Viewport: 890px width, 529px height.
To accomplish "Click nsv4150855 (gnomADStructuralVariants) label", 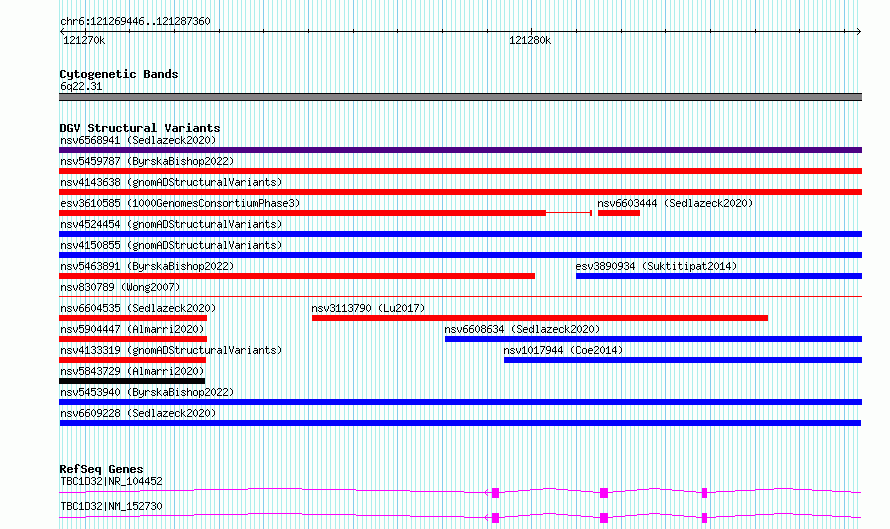I will click(x=171, y=245).
